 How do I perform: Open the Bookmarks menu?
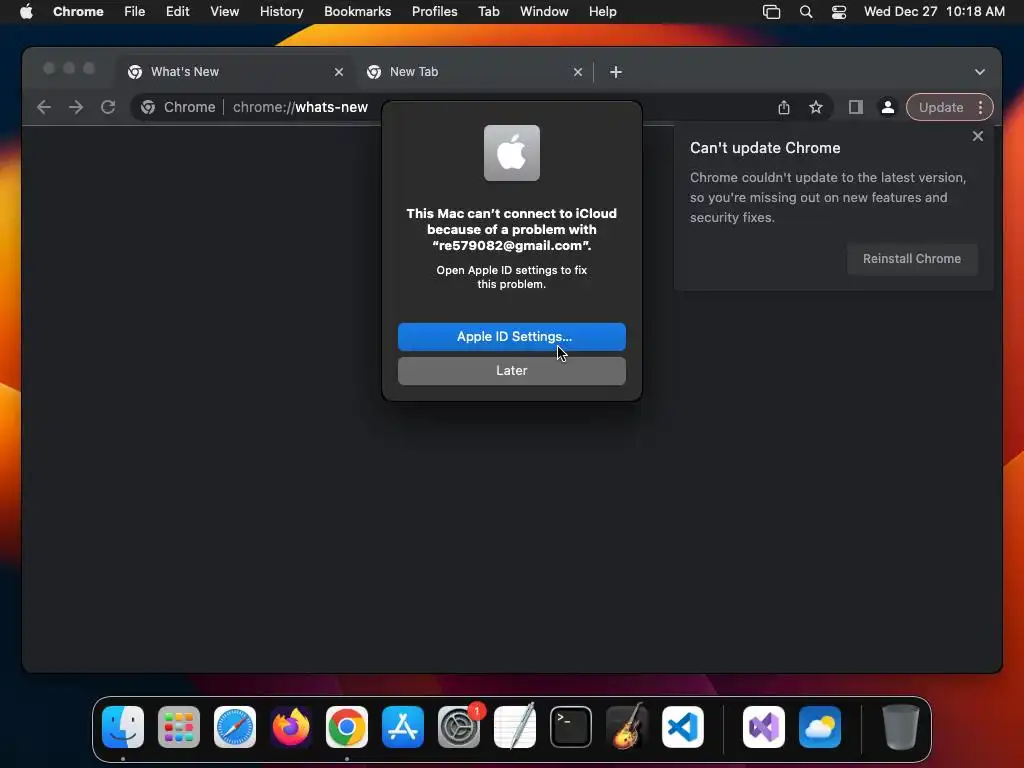357,12
